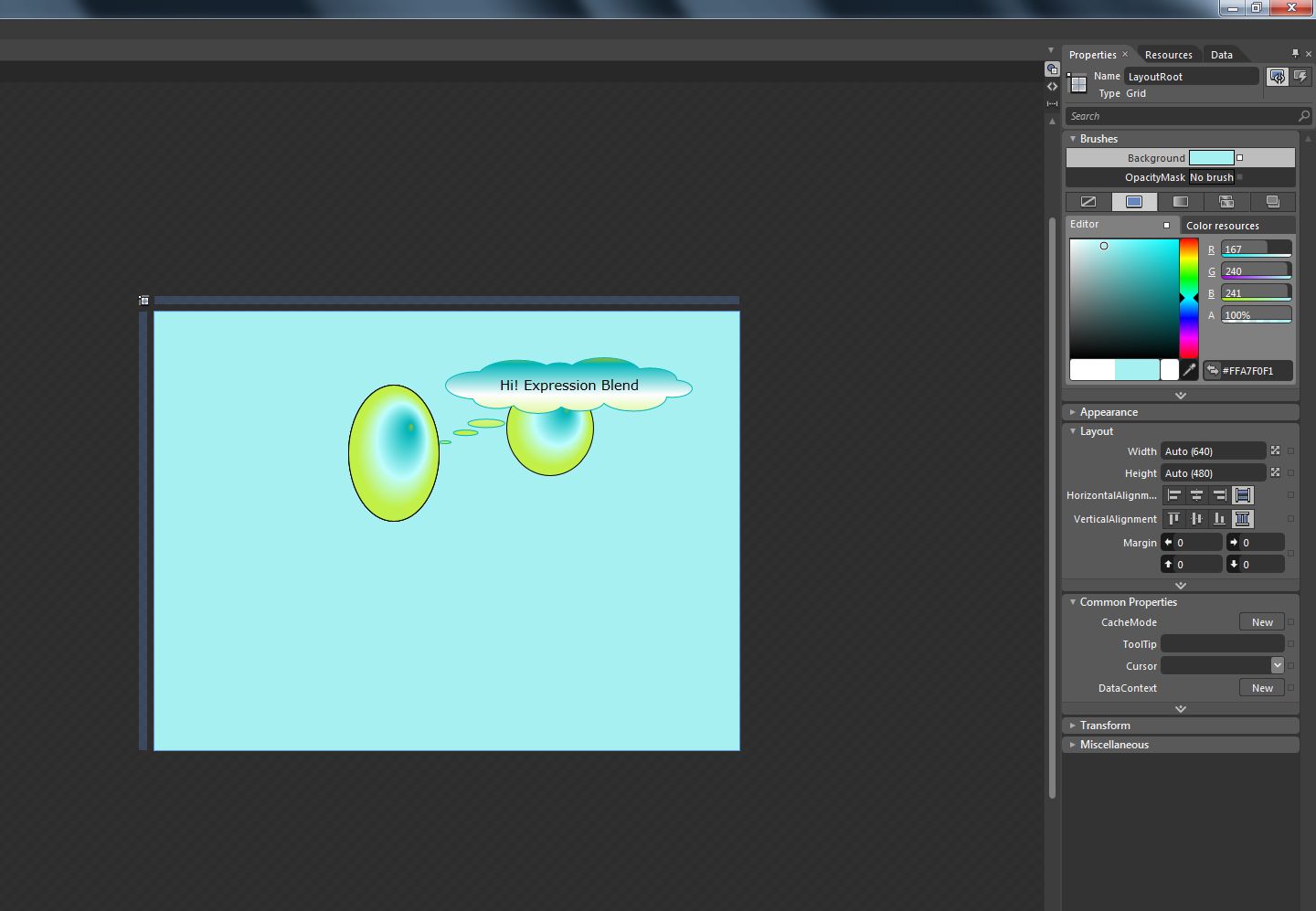Select the No brush option
This screenshot has height=911, width=1316.
[x=1088, y=202]
